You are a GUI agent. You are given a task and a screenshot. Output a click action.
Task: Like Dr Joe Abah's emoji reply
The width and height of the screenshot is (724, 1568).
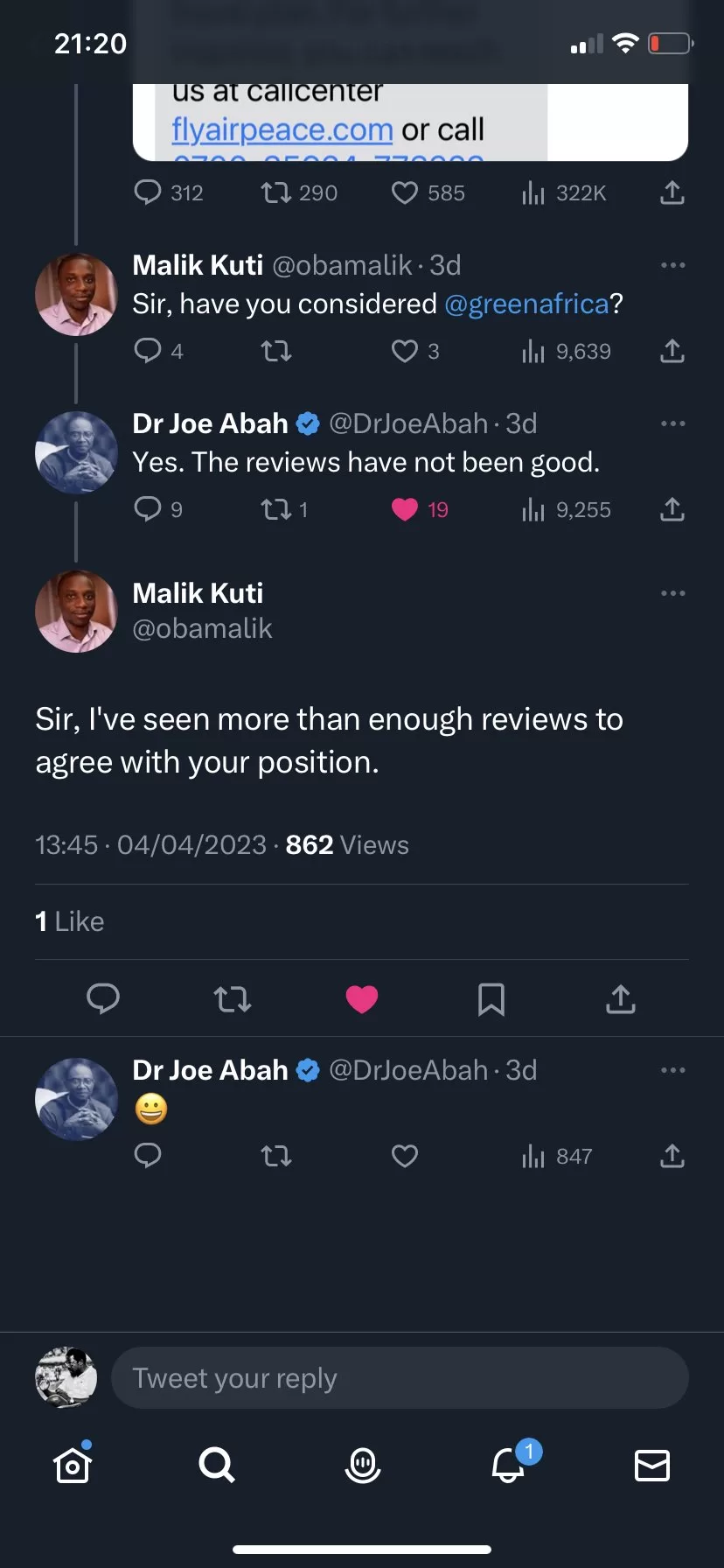(405, 1157)
